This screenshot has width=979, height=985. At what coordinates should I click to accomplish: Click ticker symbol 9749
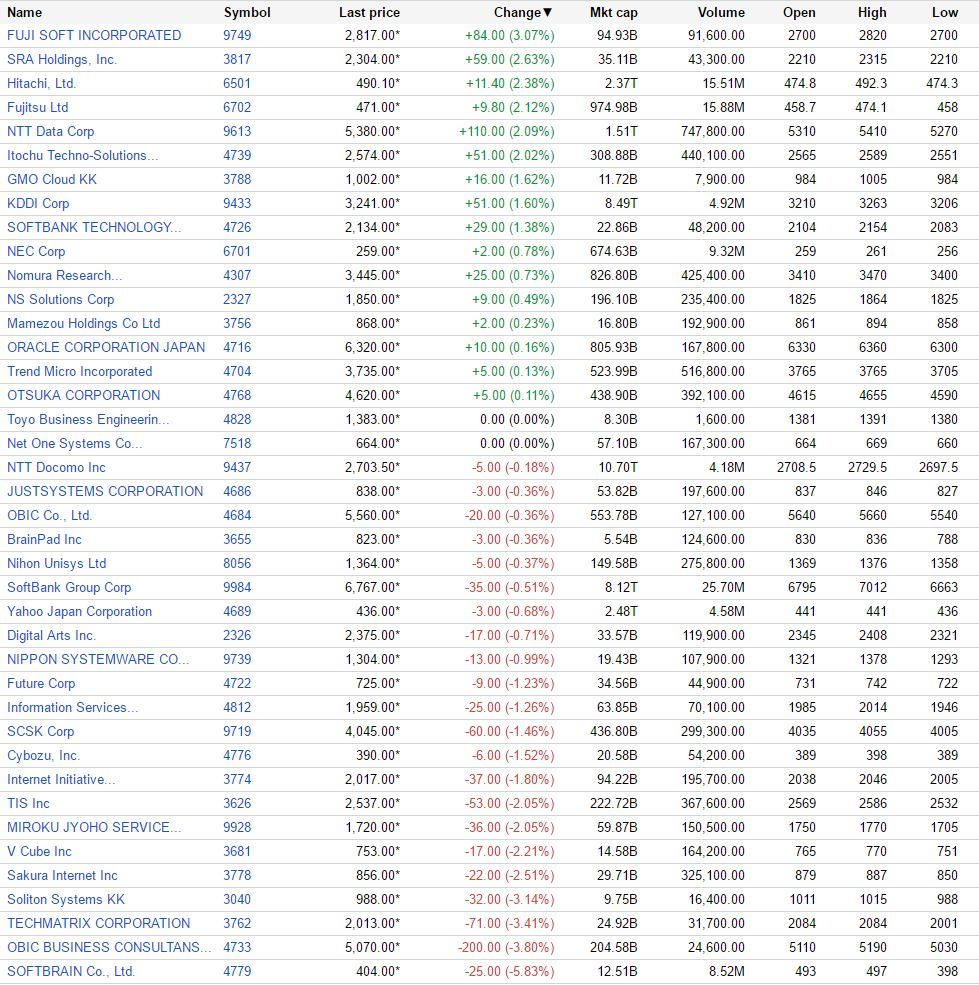pyautogui.click(x=238, y=35)
